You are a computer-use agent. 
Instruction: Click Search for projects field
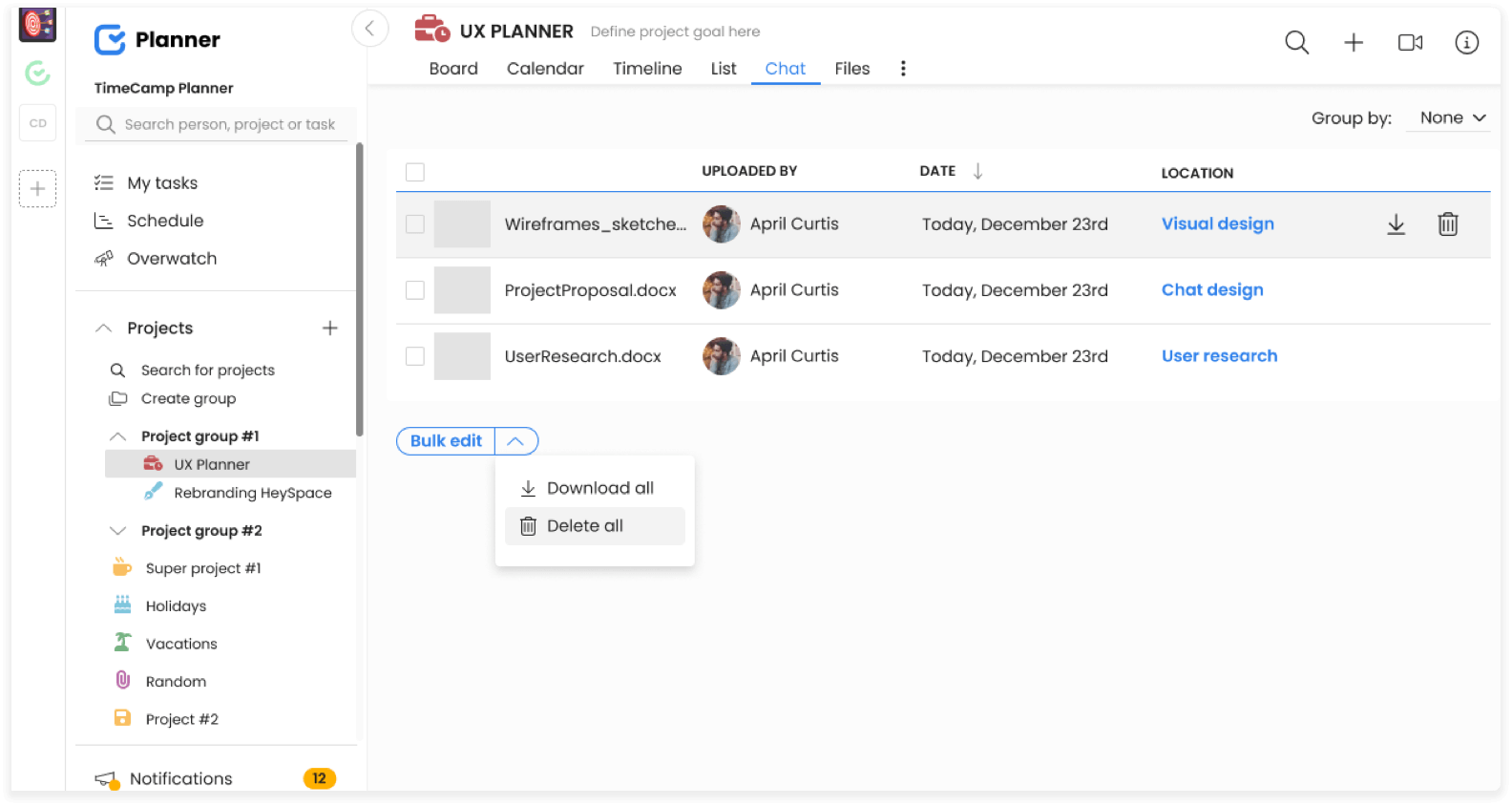click(x=207, y=371)
